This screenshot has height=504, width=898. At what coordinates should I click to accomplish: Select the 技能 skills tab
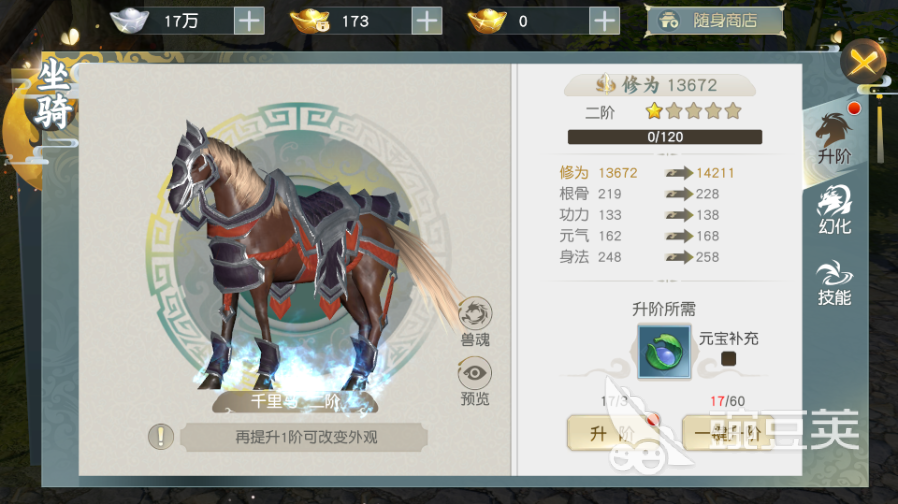point(834,283)
